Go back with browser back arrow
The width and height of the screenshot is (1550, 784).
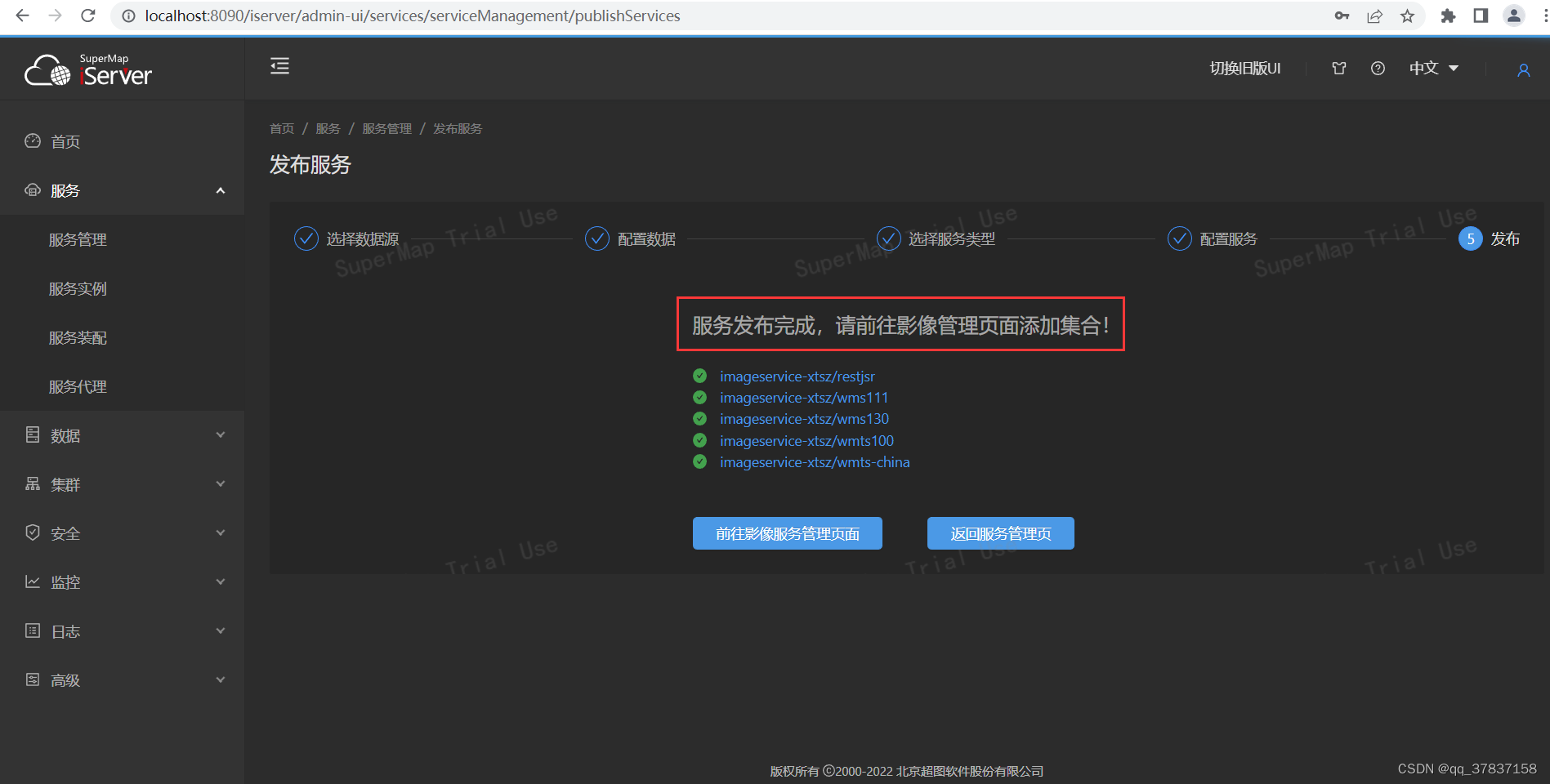[x=22, y=16]
